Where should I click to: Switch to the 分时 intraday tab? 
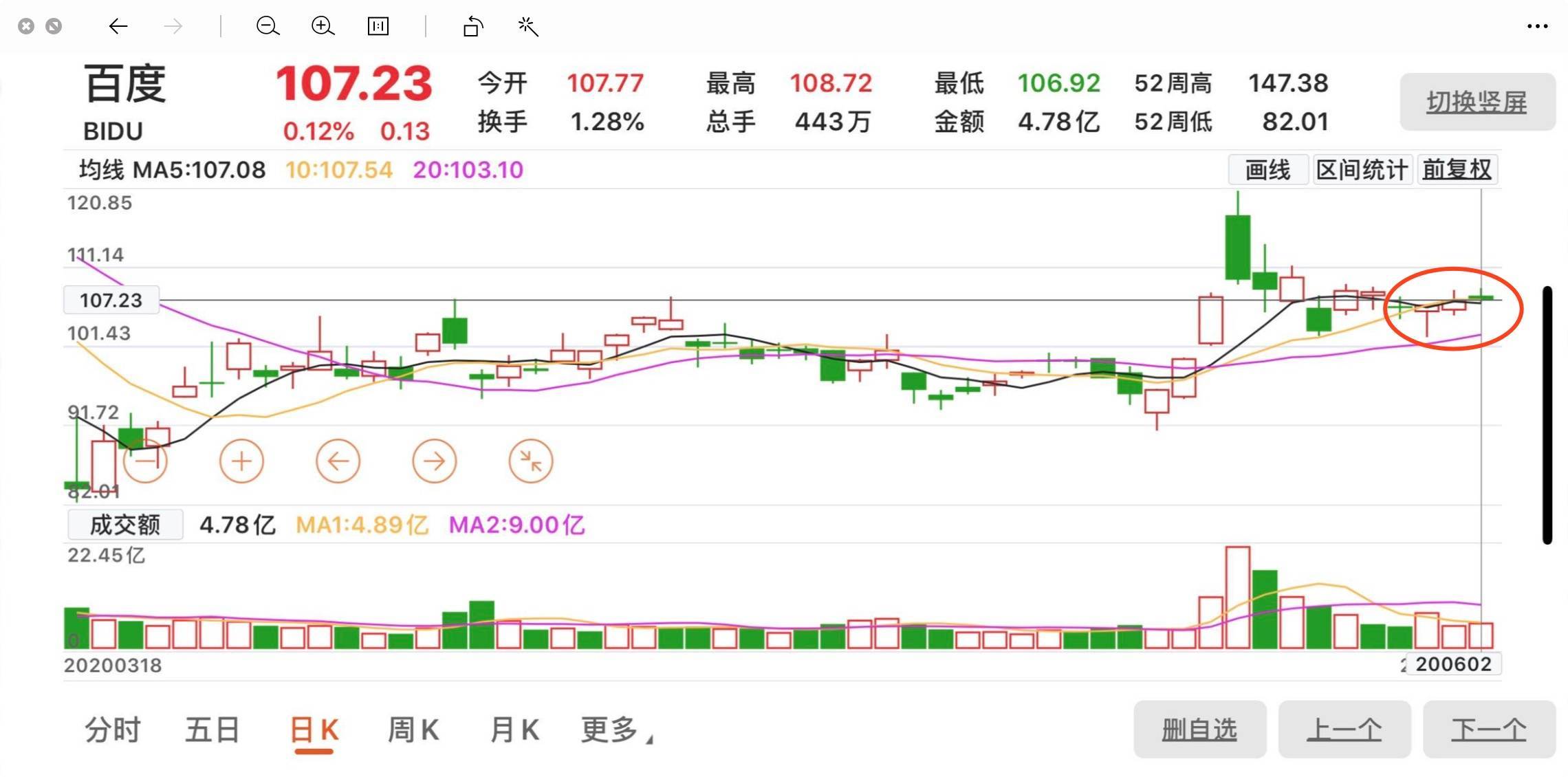113,730
